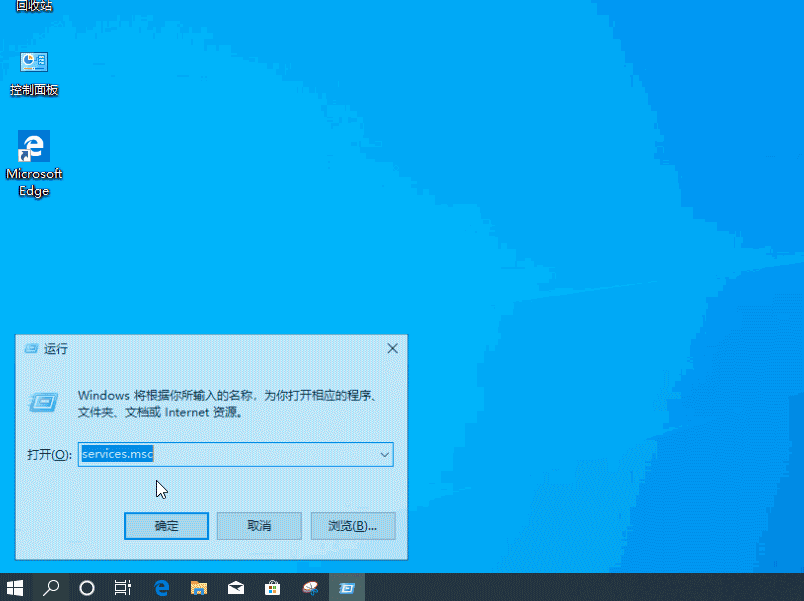
Task: Expand the Run command history dropdown
Action: point(384,454)
